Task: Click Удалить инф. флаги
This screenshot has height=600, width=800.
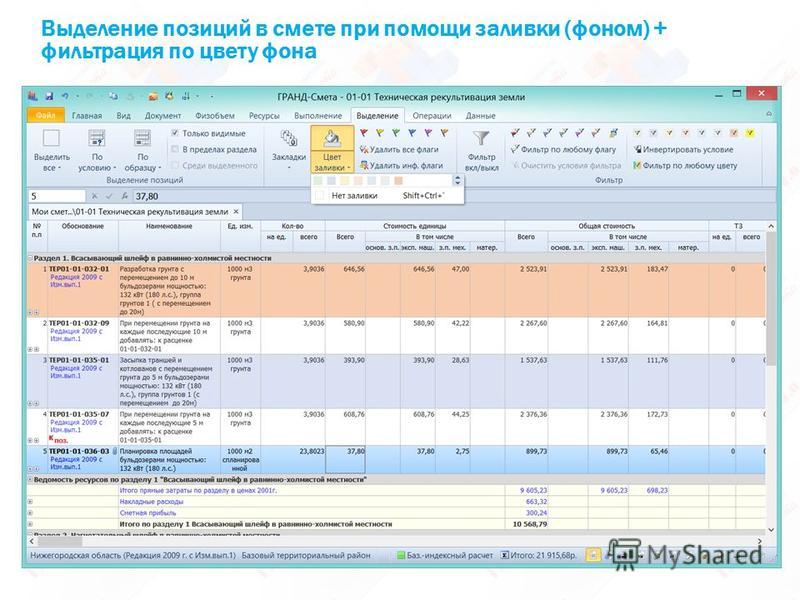Action: [x=402, y=165]
